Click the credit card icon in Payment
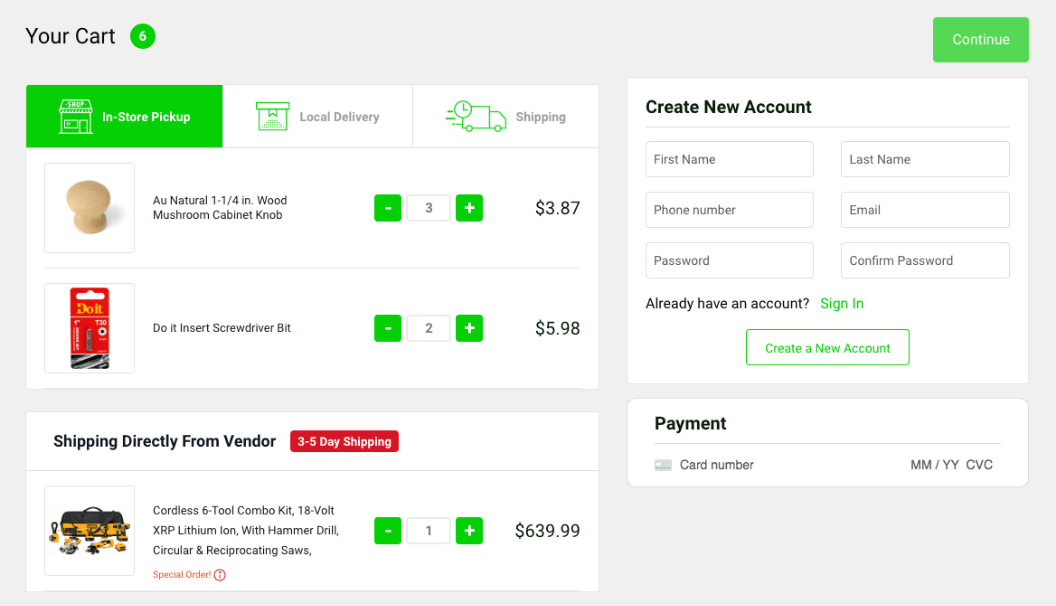This screenshot has width=1056, height=606. [x=663, y=465]
